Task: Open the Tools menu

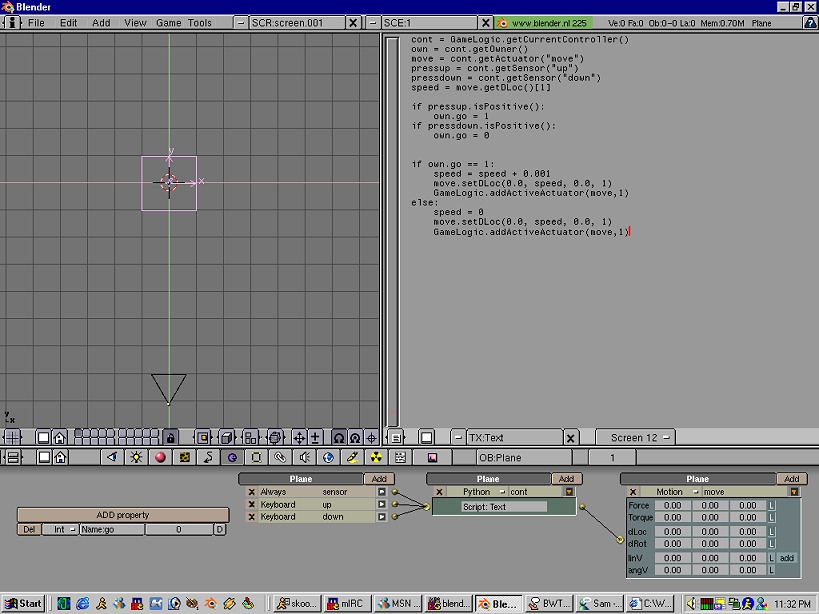Action: point(200,22)
